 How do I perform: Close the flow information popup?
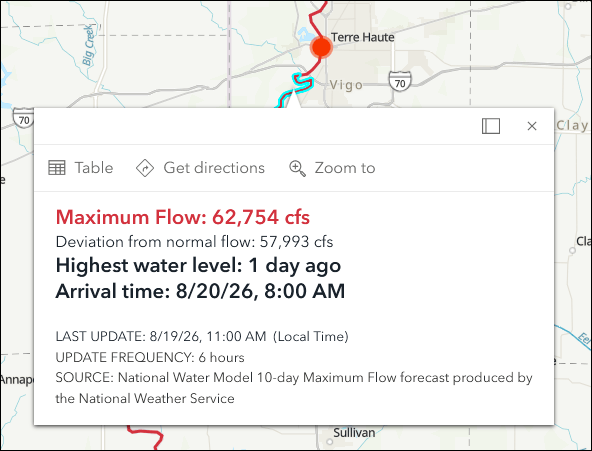[x=532, y=126]
